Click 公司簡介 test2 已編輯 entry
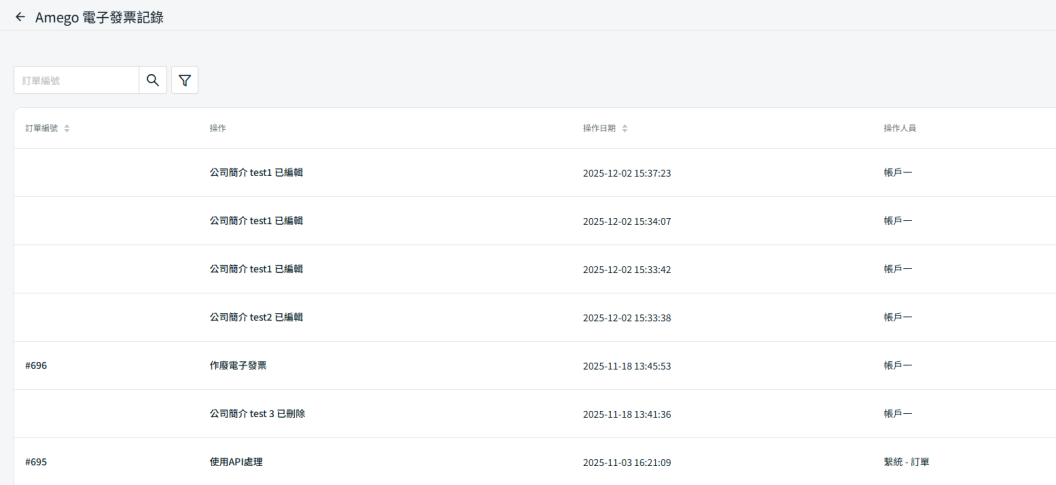This screenshot has height=485, width=1056. coord(249,317)
